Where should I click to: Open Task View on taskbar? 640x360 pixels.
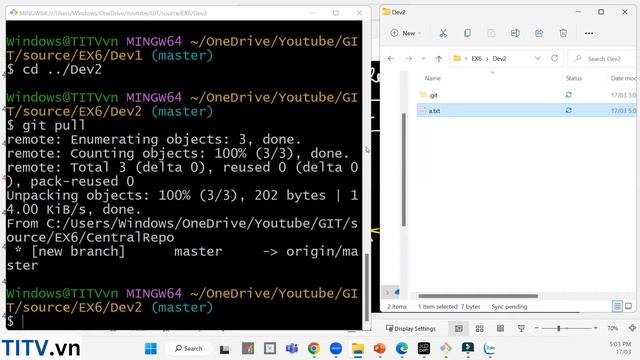pos(224,349)
